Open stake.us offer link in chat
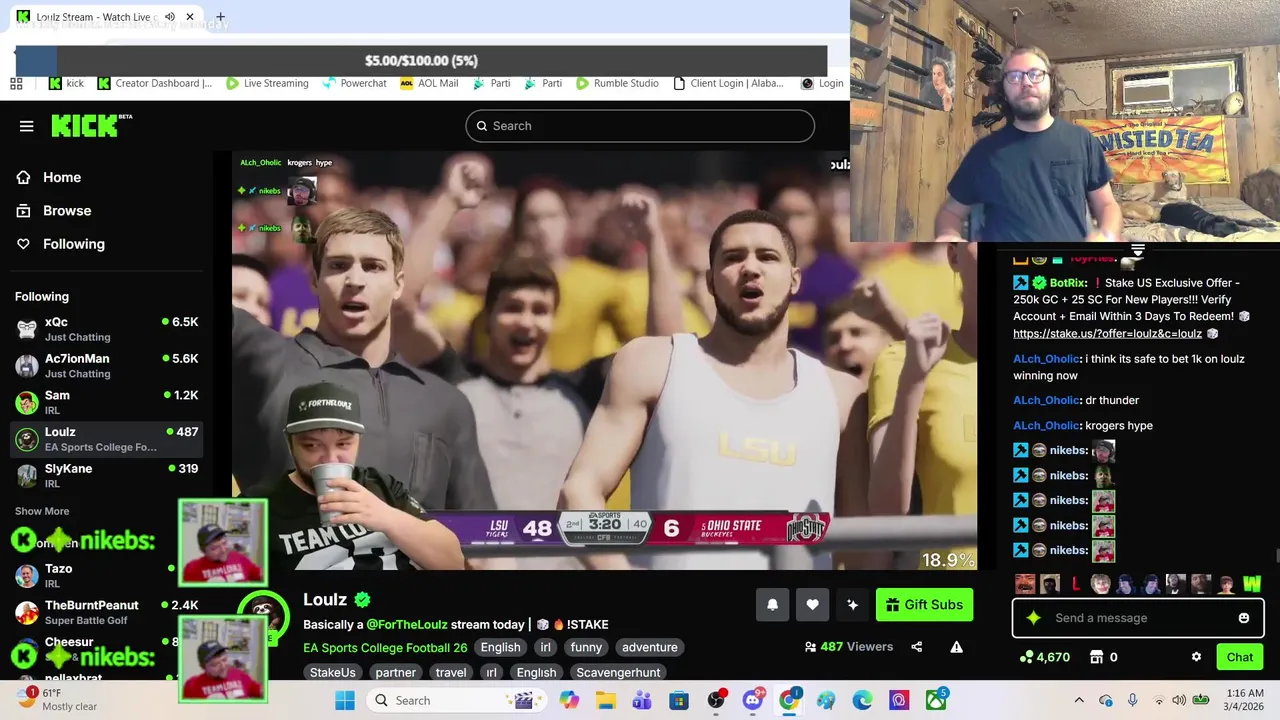1280x720 pixels. click(x=1107, y=334)
